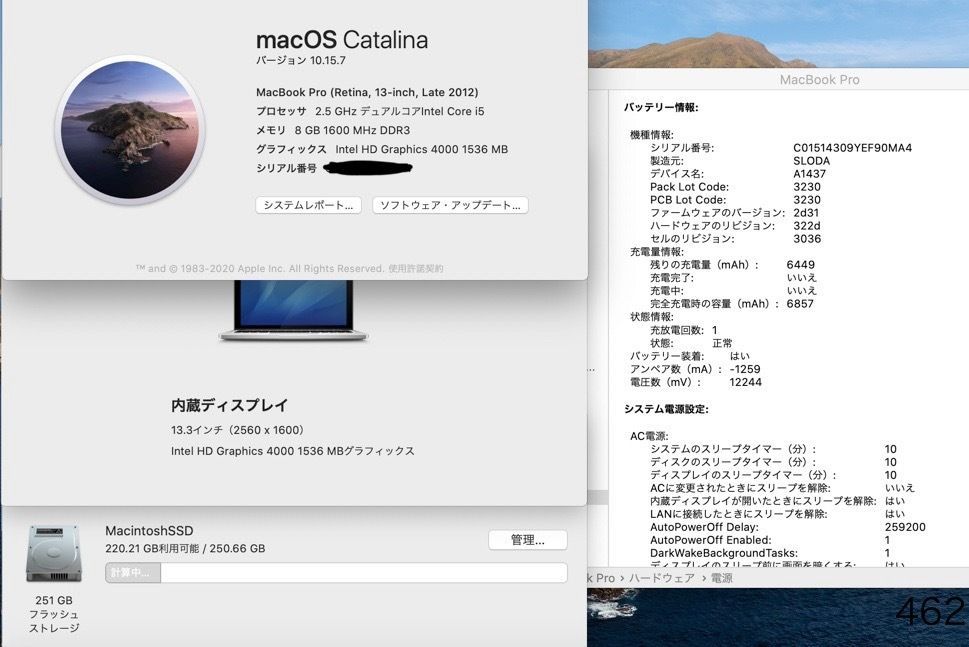Click the バッテリー情報 section heading
The image size is (969, 647).
coord(661,107)
